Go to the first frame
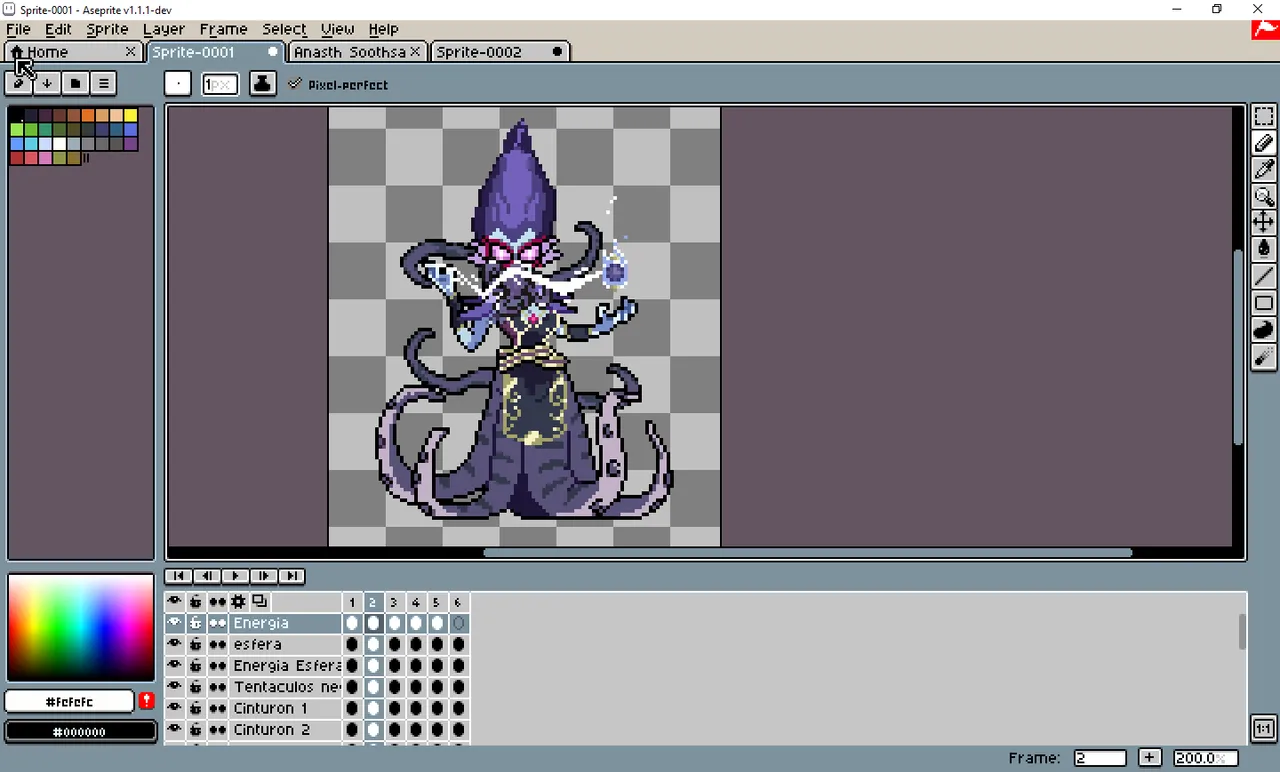Screen dimensions: 1280x772 pos(179,576)
